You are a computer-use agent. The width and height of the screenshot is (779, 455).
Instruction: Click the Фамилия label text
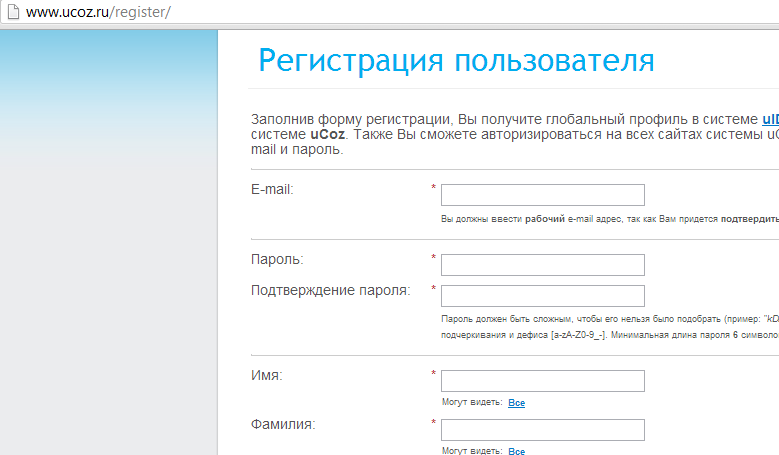click(x=283, y=424)
